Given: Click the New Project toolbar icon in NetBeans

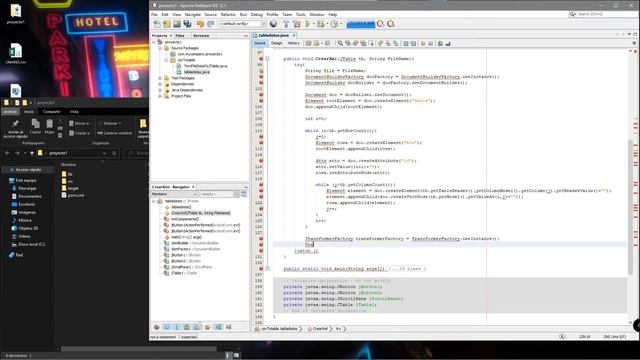Looking at the screenshot, I should pyautogui.click(x=167, y=24).
